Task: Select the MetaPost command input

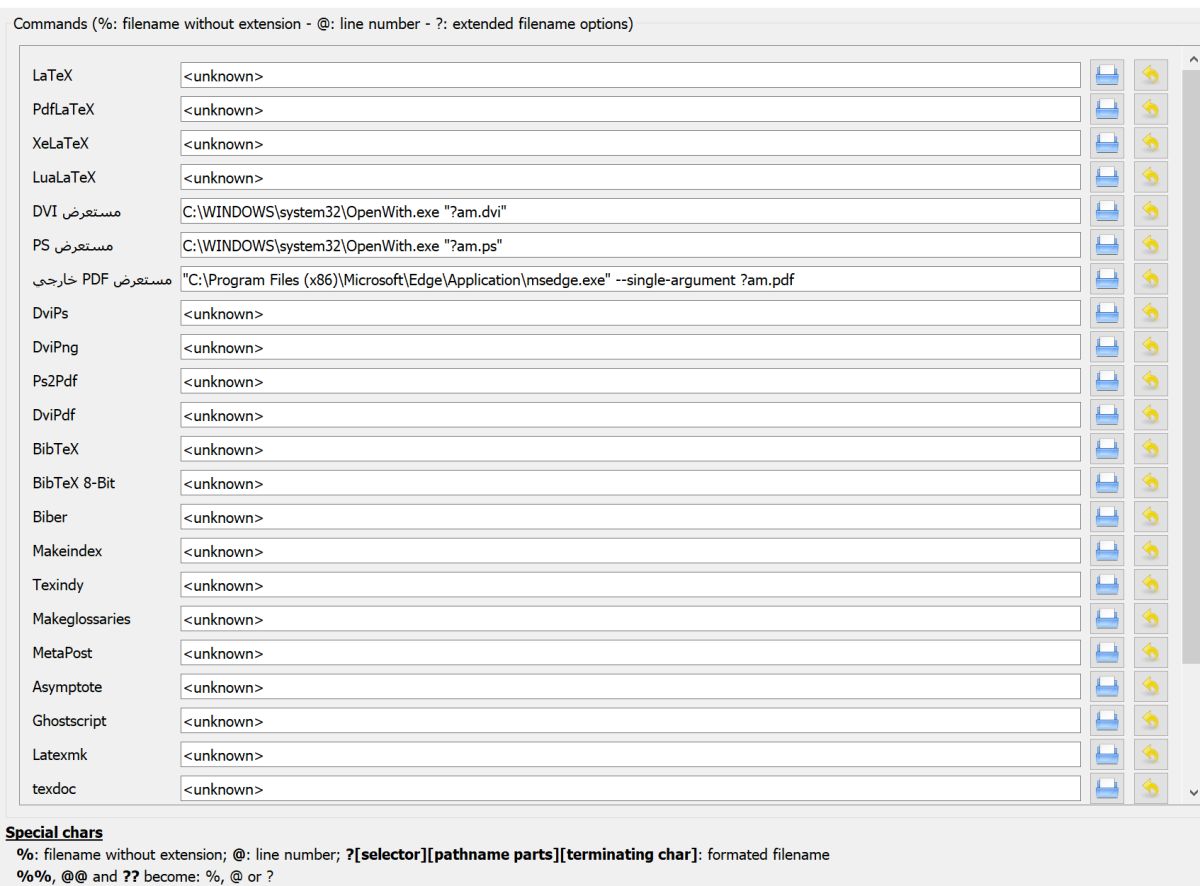Action: (631, 653)
